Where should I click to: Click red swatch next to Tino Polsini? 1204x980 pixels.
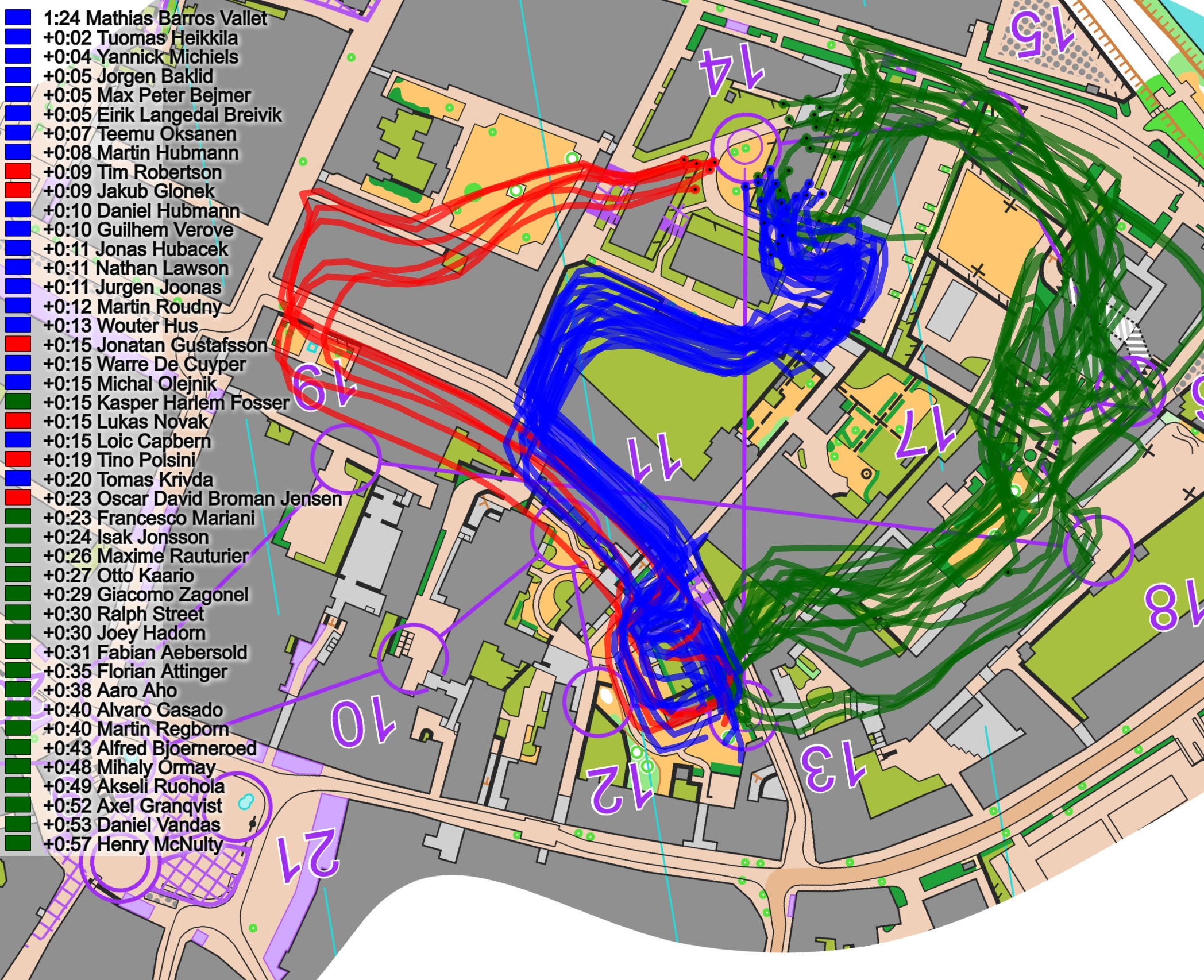coord(18,459)
